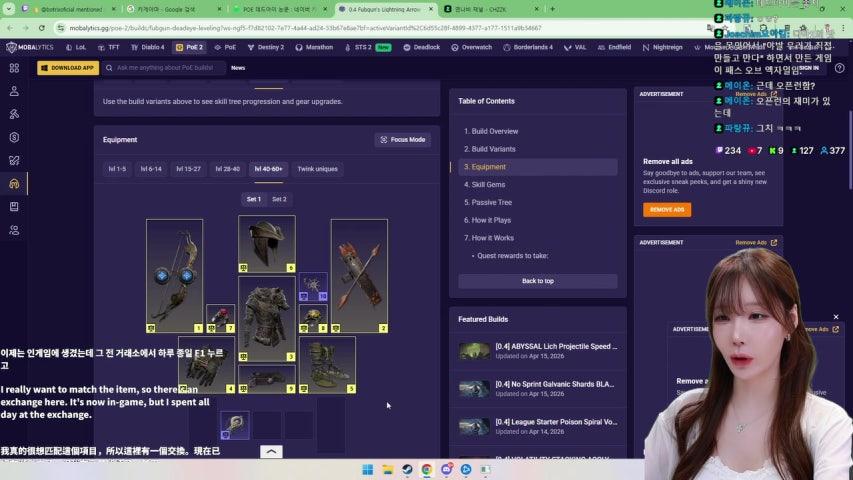Toggle Focus Mode for equipment
This screenshot has width=853, height=480.
click(x=403, y=140)
